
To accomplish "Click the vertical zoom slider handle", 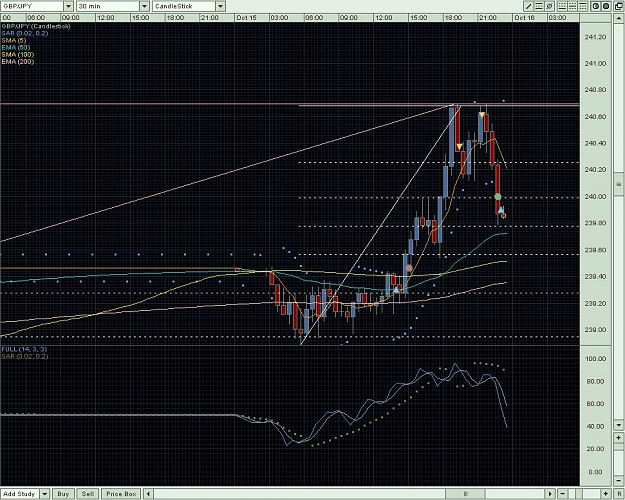I will click(x=619, y=447).
